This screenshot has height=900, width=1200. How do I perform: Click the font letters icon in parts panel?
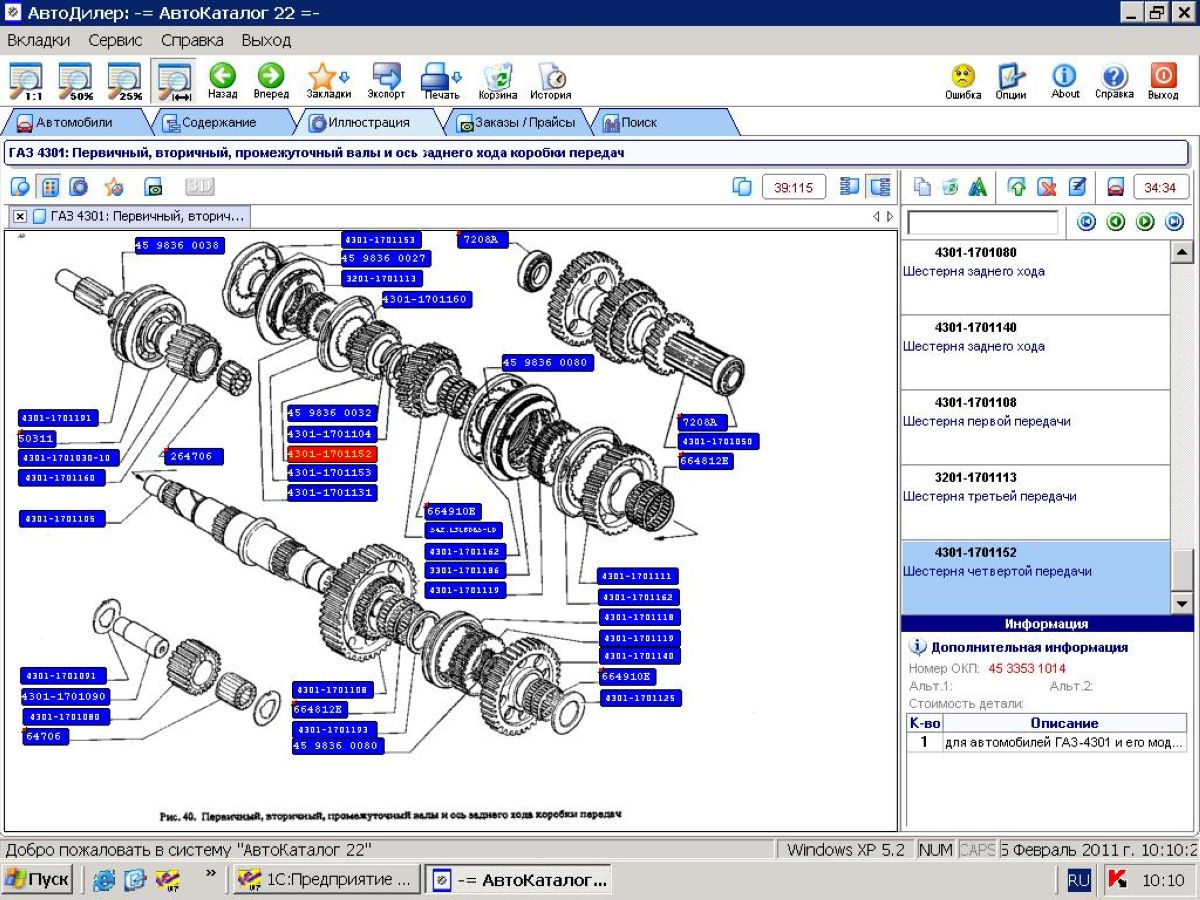coord(978,186)
